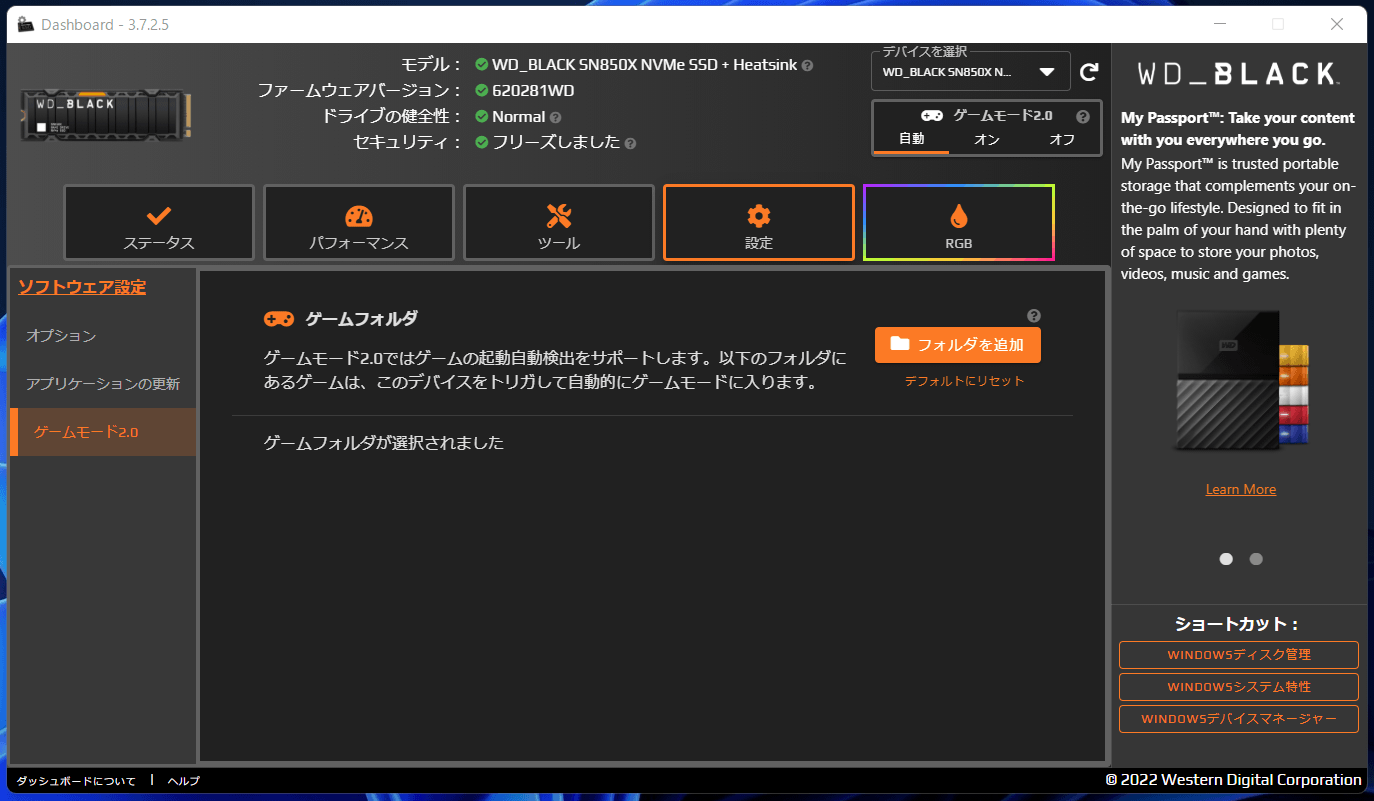
Task: Click the WD_BLACK SSD drive image
Action: (106, 116)
